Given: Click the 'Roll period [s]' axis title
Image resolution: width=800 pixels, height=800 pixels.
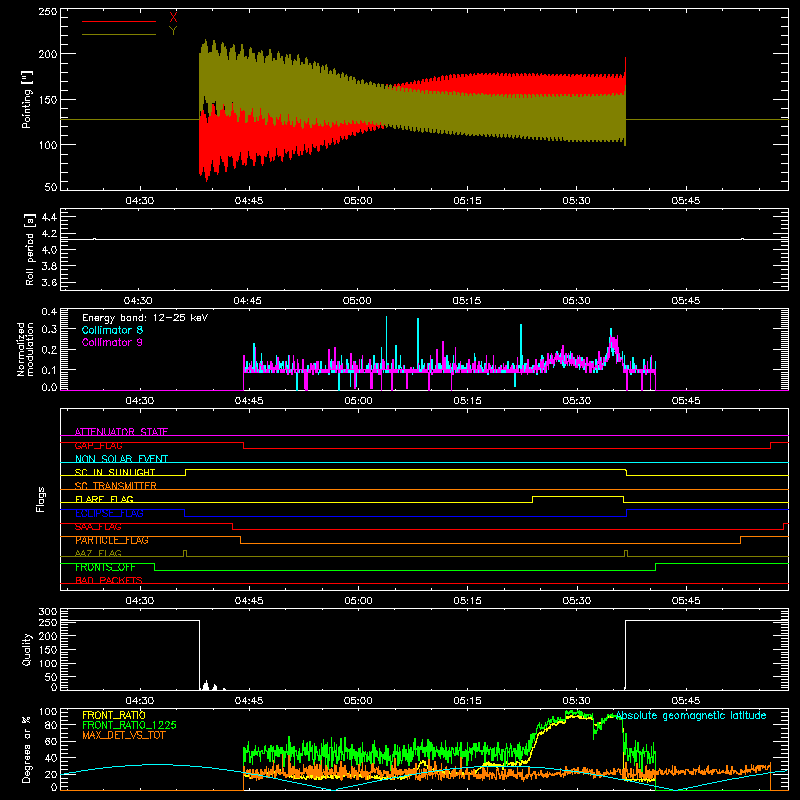Looking at the screenshot, I should (30, 249).
